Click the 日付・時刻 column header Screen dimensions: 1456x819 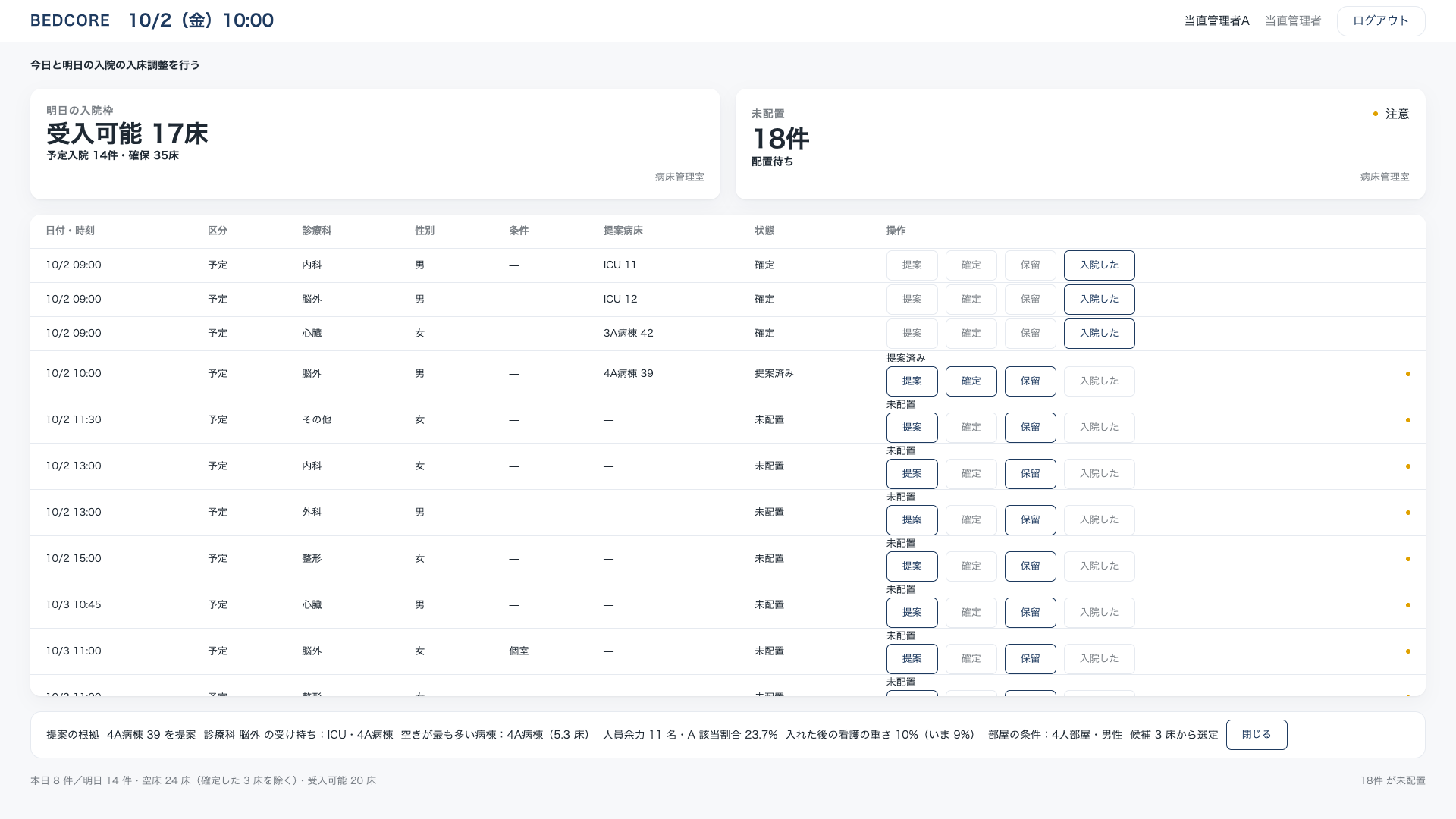tap(70, 231)
